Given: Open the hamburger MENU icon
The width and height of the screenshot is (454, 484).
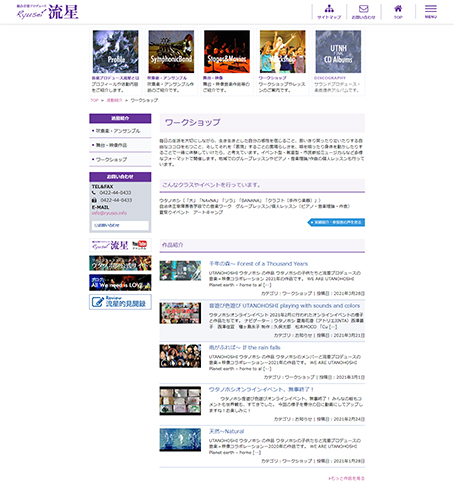Looking at the screenshot, I should click(x=431, y=12).
